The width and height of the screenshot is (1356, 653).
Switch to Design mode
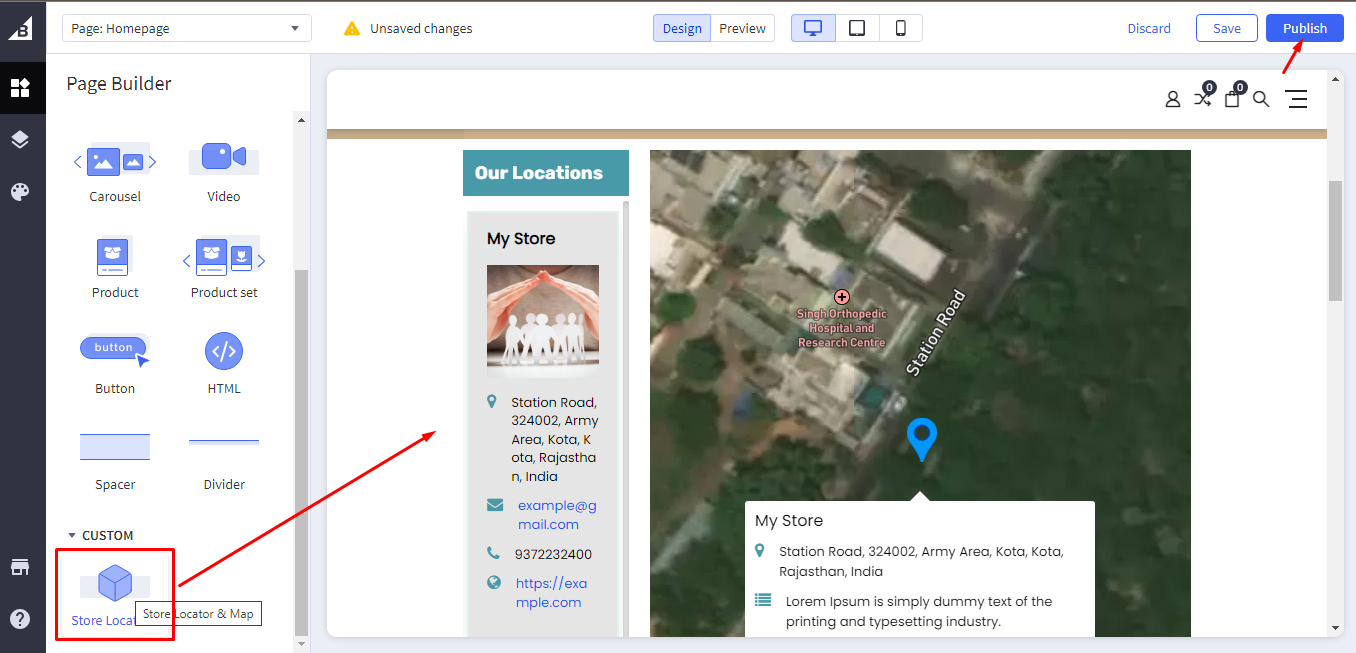[x=682, y=28]
